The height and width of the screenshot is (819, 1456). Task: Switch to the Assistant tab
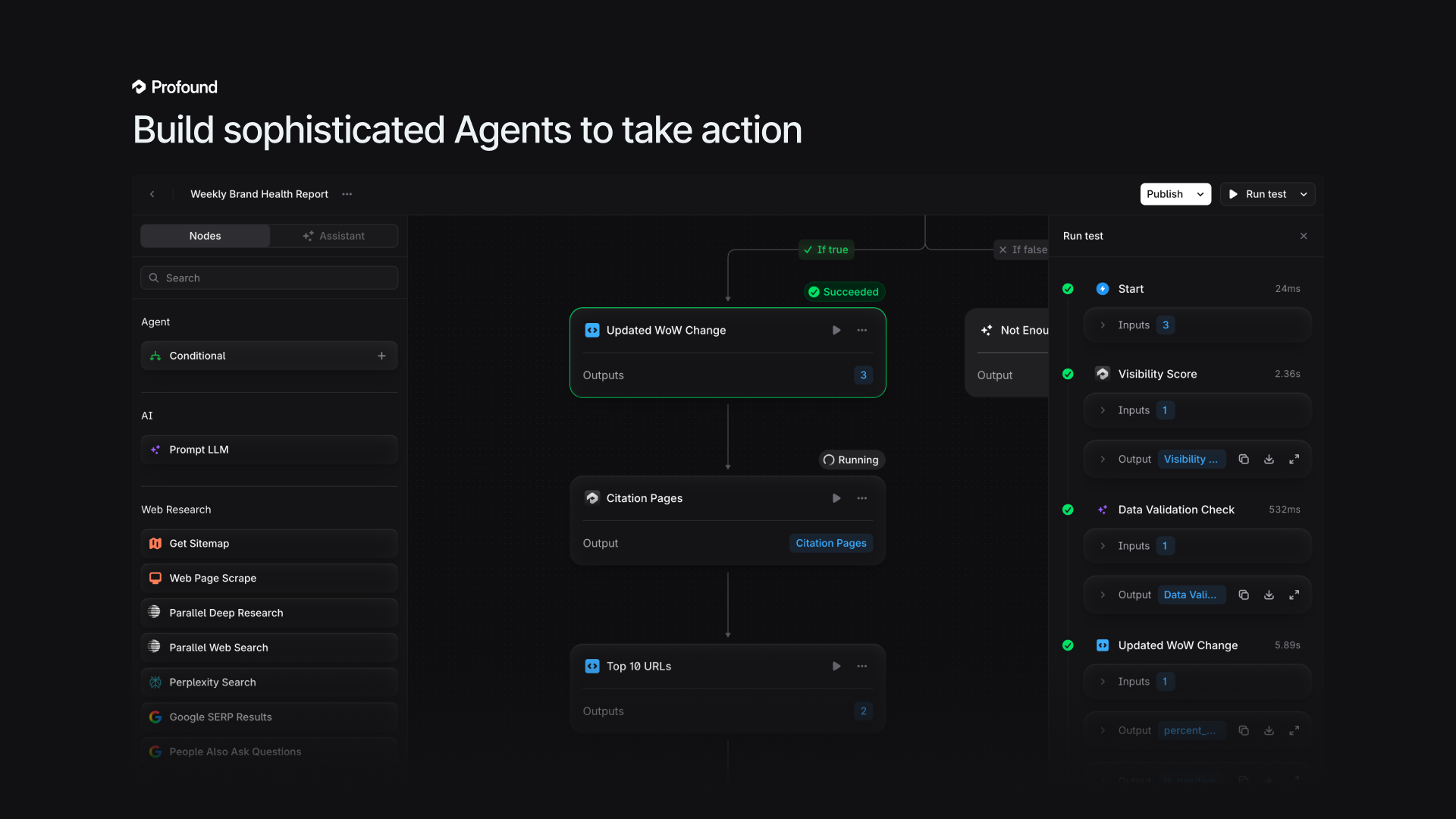coord(334,236)
